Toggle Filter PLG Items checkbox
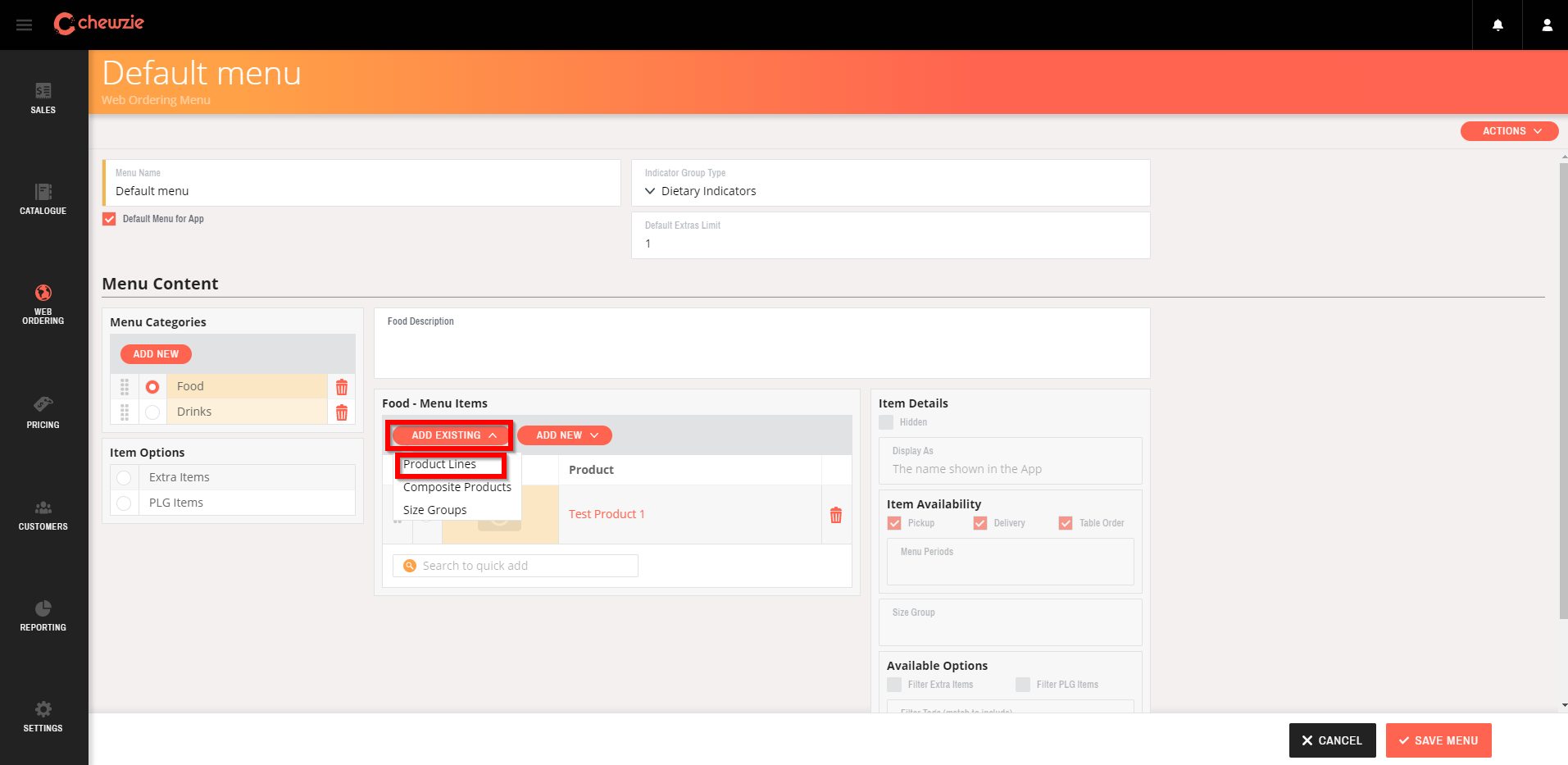1568x765 pixels. tap(1023, 685)
